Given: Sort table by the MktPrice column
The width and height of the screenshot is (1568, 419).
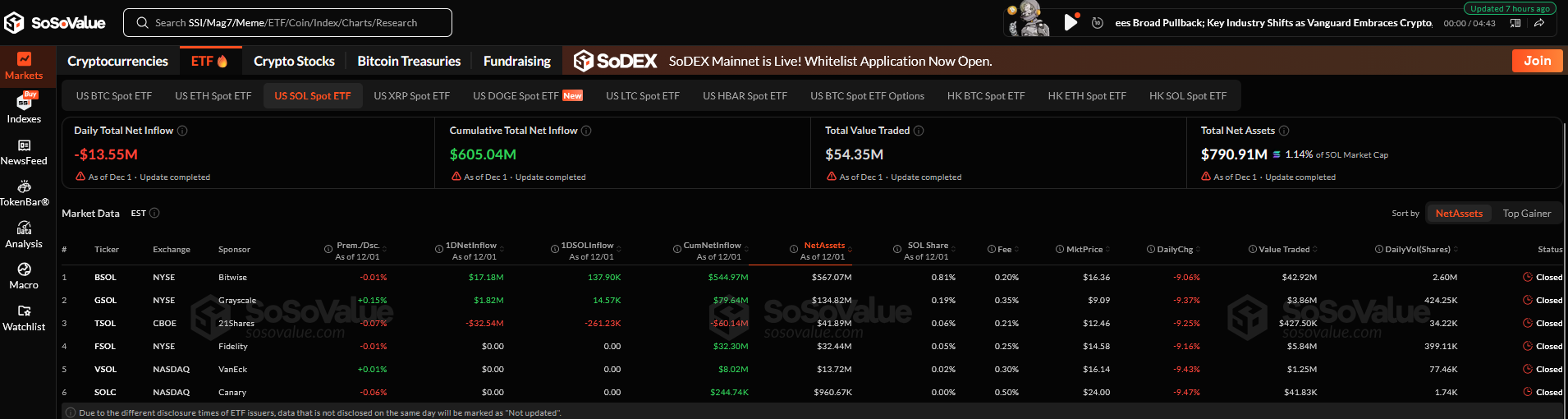Looking at the screenshot, I should coord(1084,250).
